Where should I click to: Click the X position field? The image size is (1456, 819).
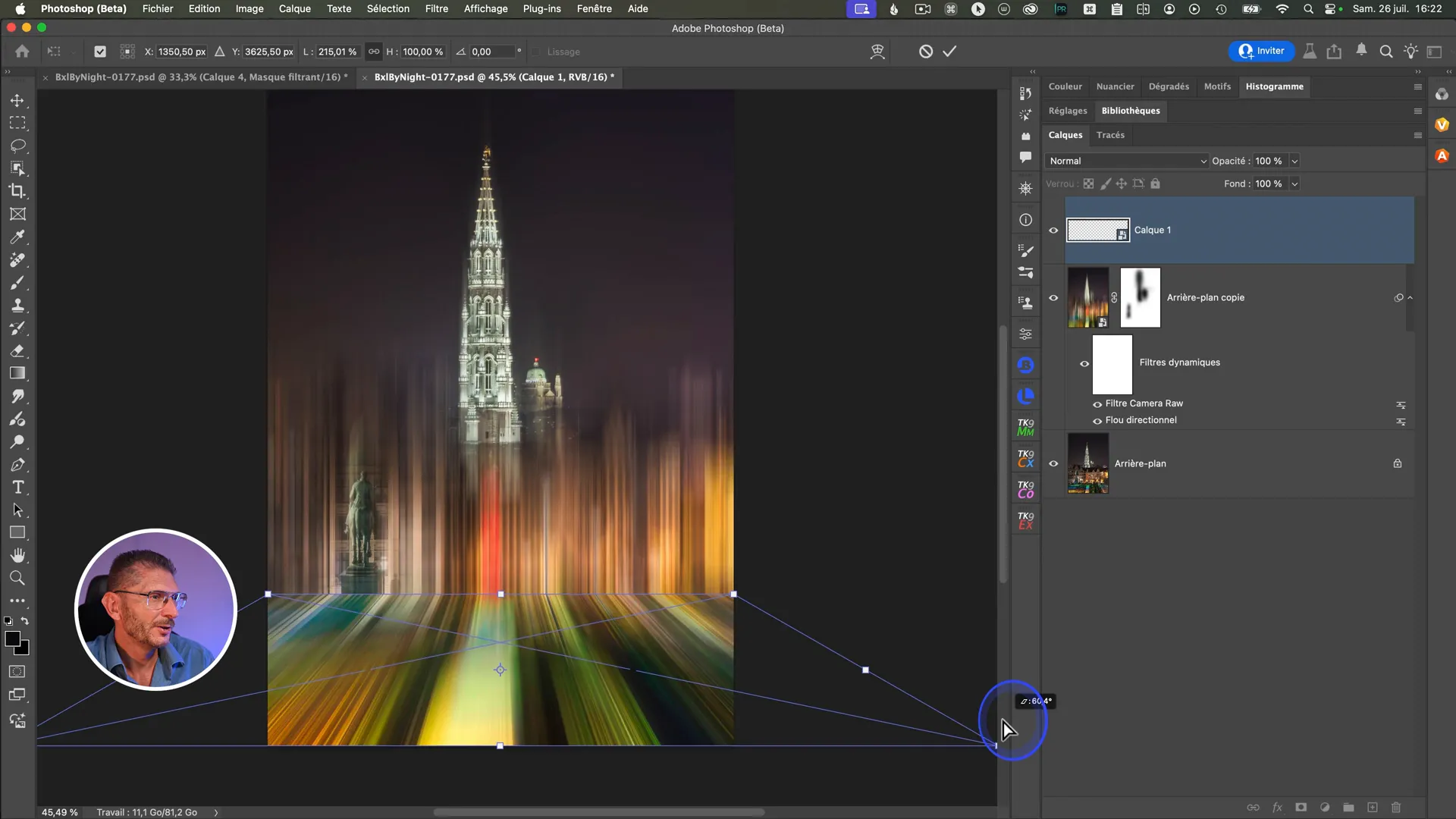point(182,52)
